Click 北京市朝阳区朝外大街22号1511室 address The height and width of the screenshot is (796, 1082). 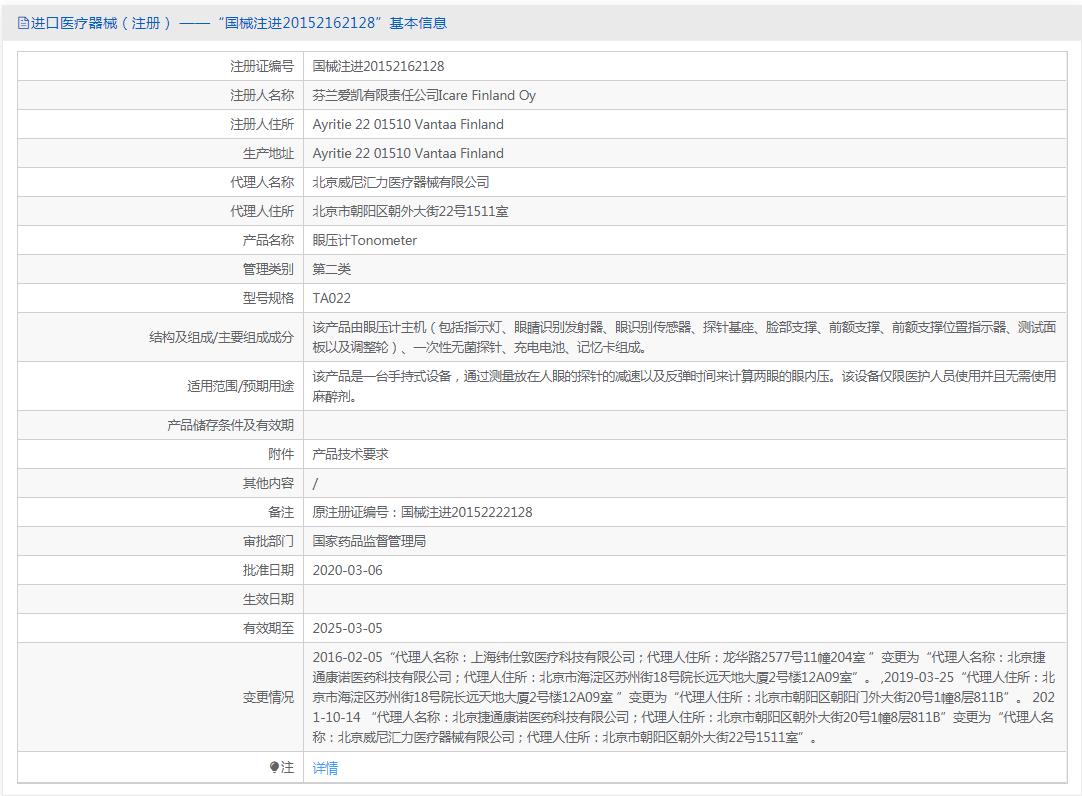(411, 211)
